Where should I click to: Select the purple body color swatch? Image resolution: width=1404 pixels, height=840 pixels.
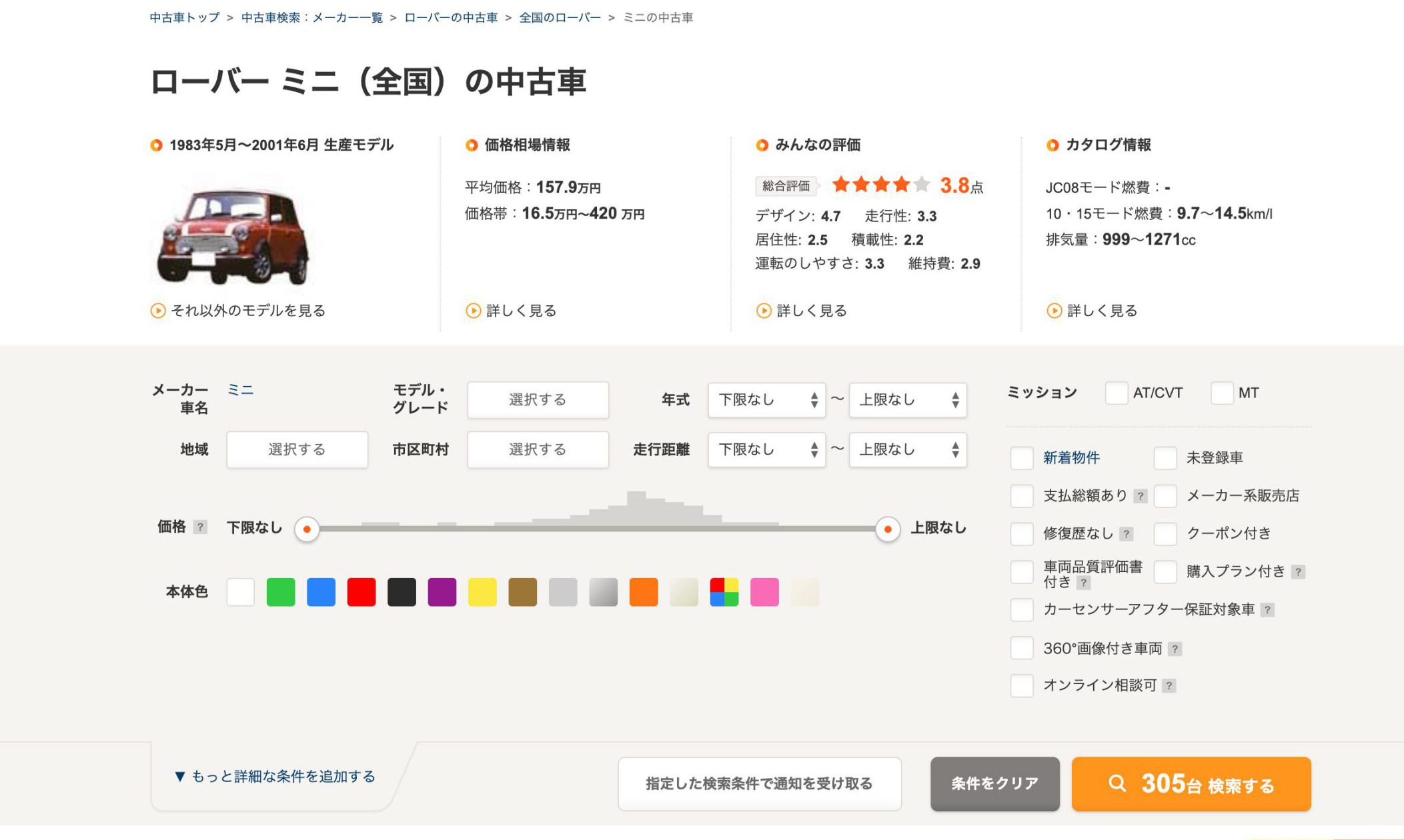point(442,592)
